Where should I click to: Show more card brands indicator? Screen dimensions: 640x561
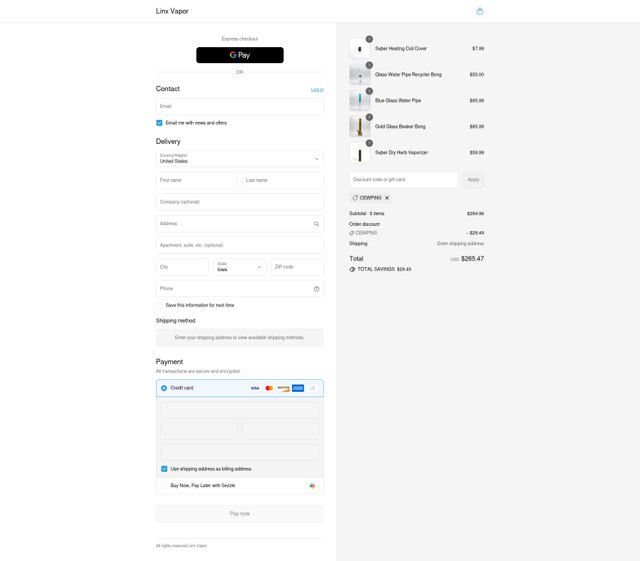pos(312,388)
